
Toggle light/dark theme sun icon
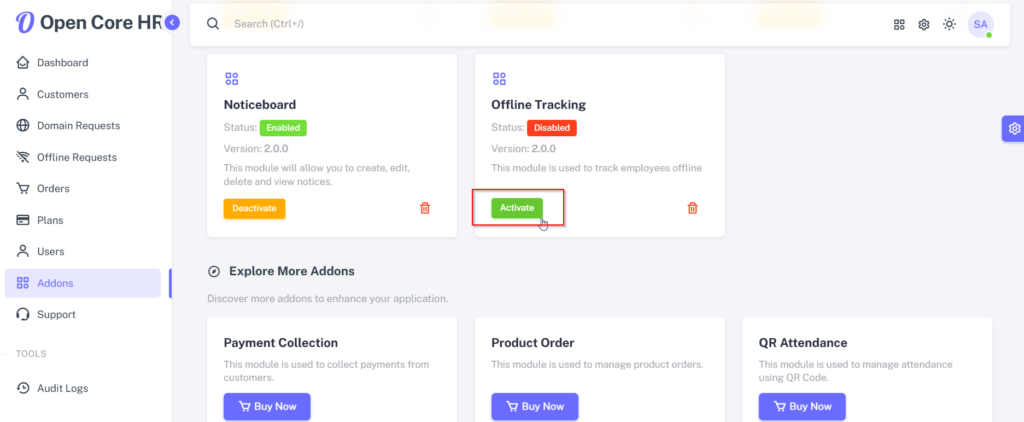(x=949, y=24)
